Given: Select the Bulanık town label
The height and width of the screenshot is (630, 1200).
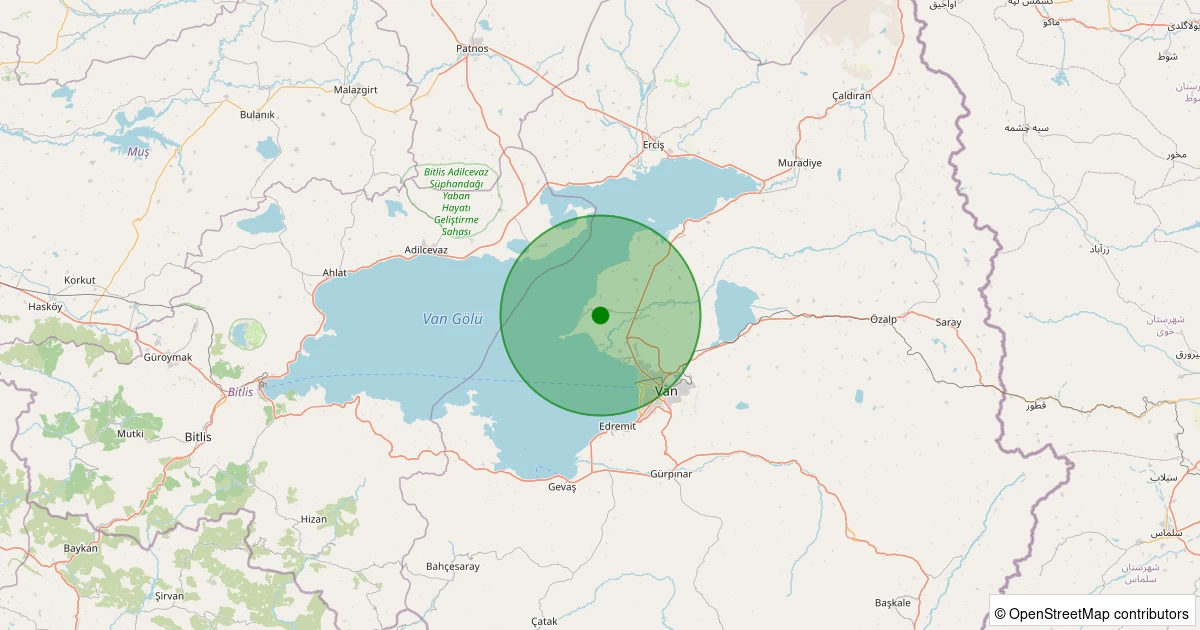Looking at the screenshot, I should click(x=257, y=115).
